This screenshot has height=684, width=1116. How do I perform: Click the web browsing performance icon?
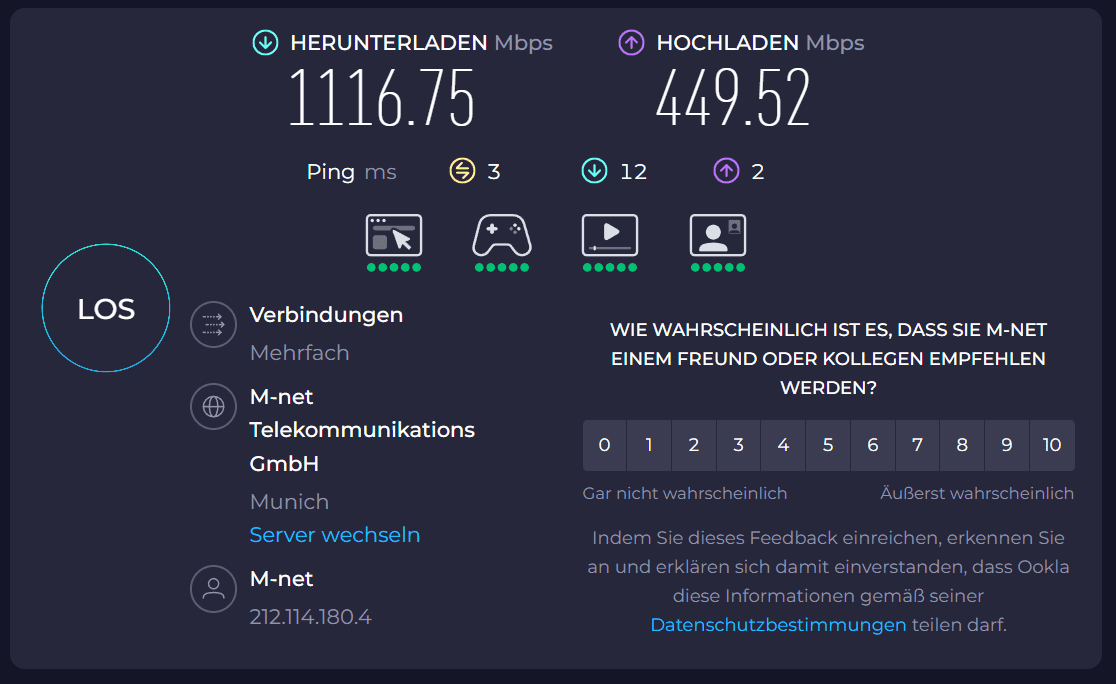pos(394,236)
